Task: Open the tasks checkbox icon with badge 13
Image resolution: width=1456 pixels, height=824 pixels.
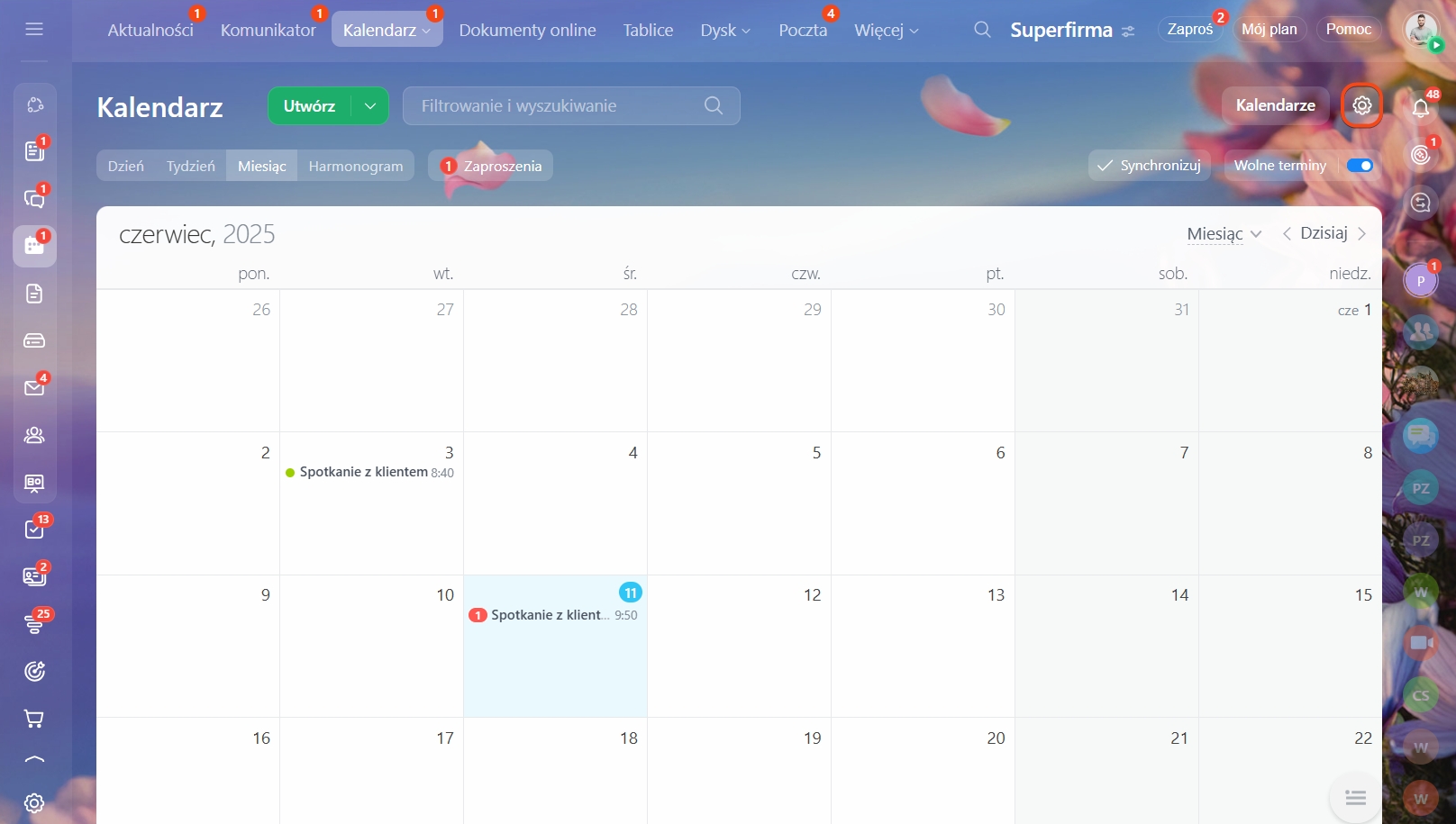Action: coord(34,530)
